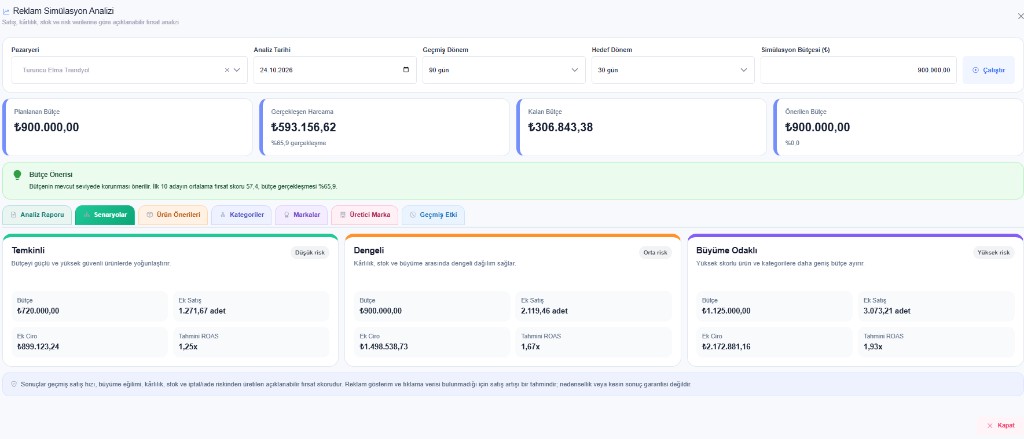Screen dimensions: 1024x439
Task: Click the Analiz Tarihi date field
Action: point(335,70)
